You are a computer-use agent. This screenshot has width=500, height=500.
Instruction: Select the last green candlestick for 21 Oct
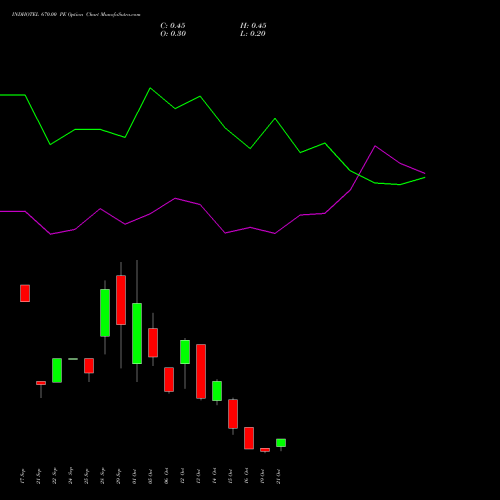[x=281, y=443]
